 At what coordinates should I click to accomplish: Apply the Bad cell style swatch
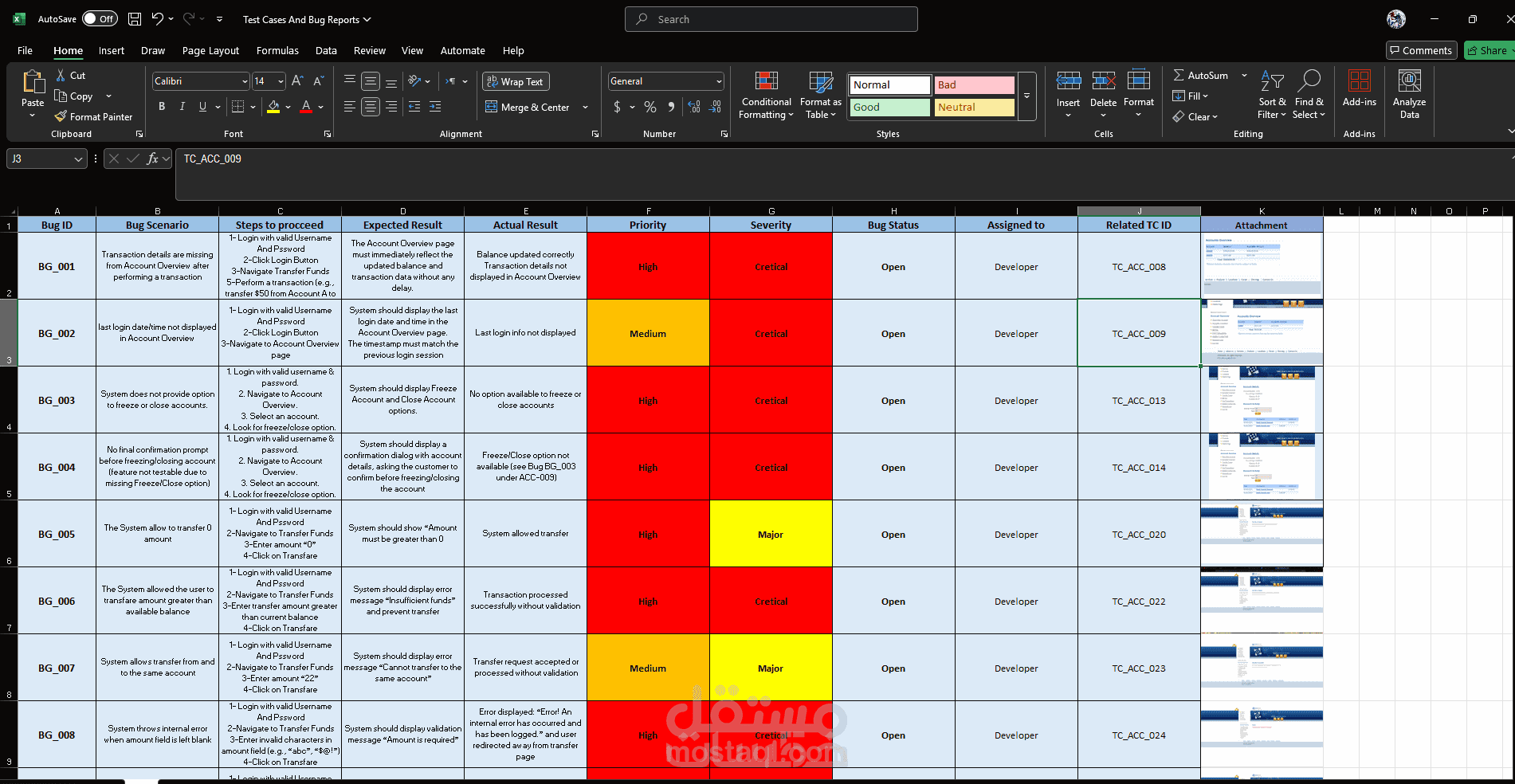click(x=974, y=84)
